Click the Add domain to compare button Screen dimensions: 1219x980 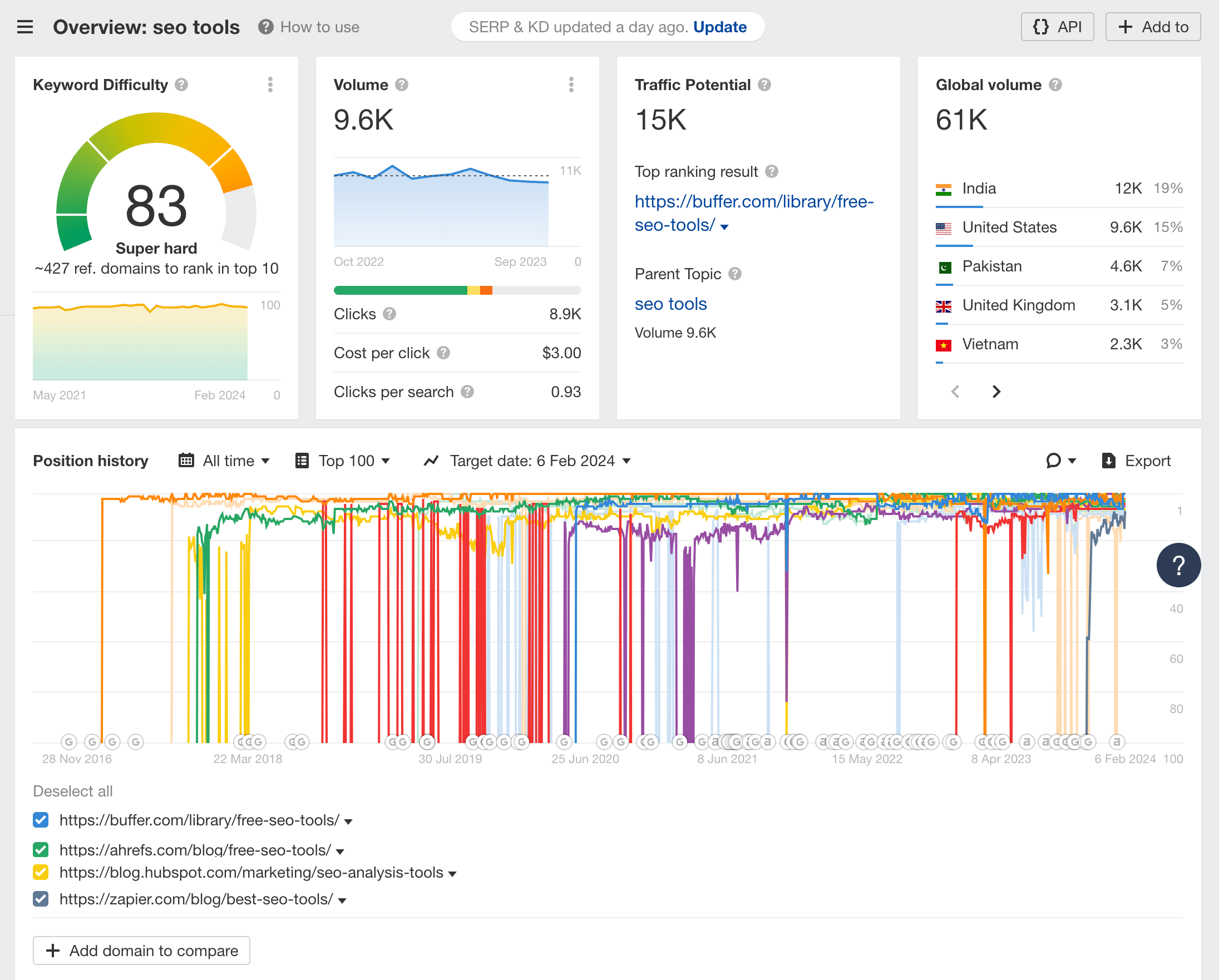point(141,950)
